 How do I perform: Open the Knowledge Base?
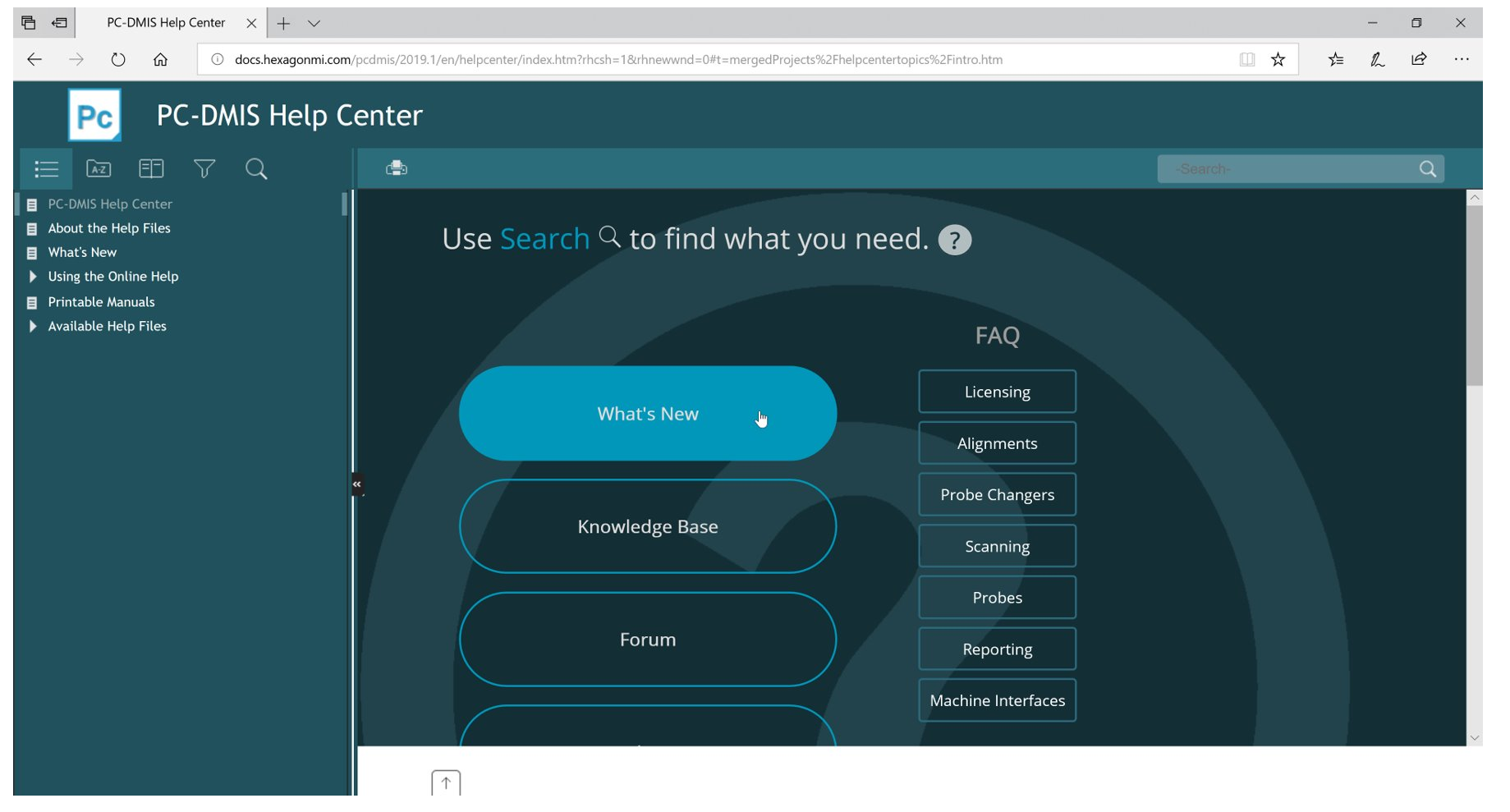(x=648, y=526)
